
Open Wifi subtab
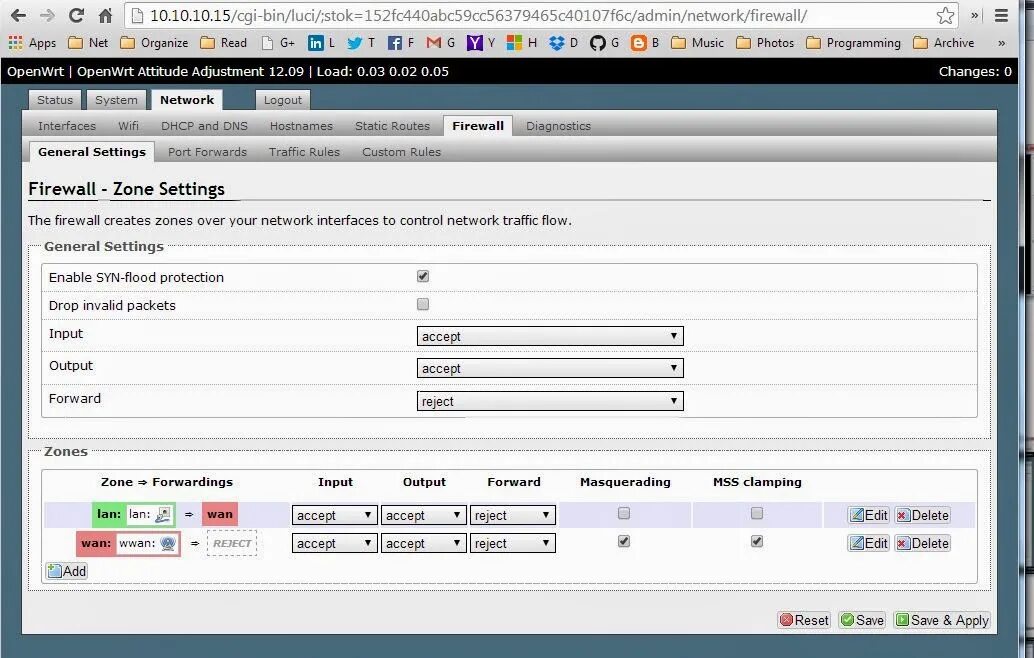coord(129,126)
